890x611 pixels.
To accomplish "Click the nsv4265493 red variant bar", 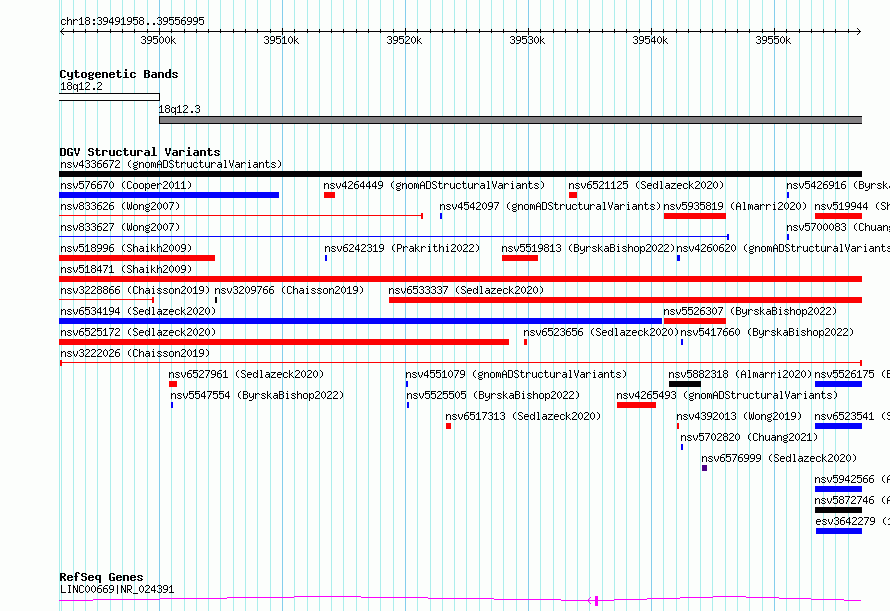I will coord(636,405).
